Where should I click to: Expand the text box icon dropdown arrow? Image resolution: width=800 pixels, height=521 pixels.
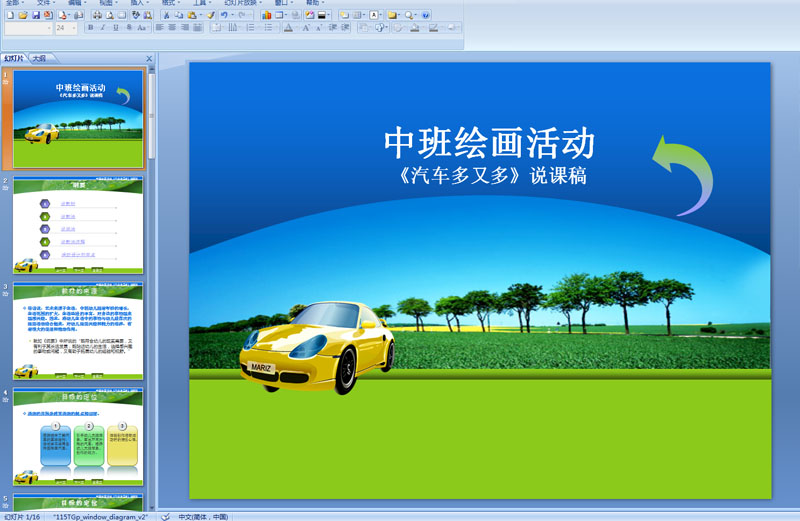point(381,15)
